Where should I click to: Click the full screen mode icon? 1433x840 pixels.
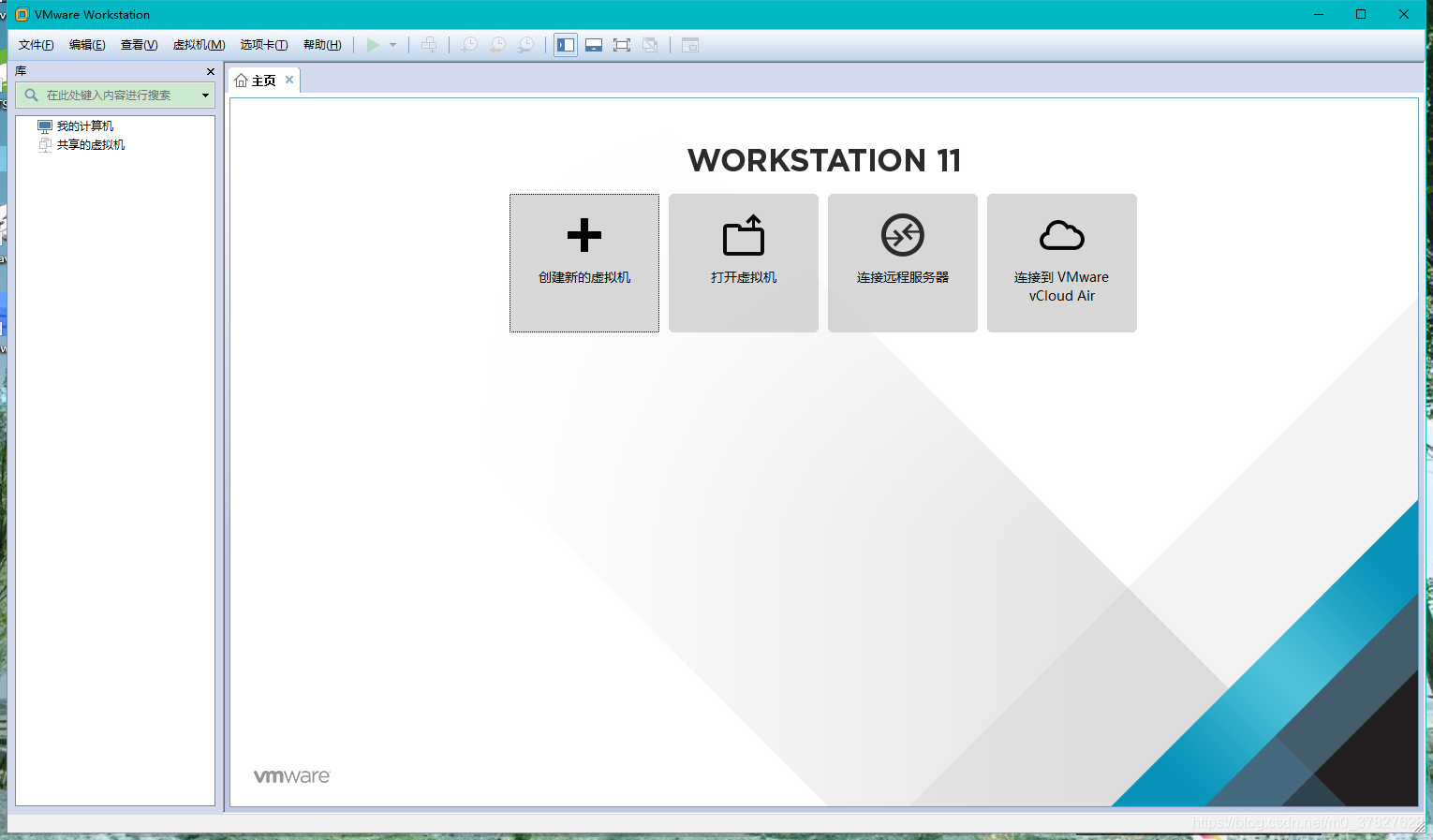(622, 45)
